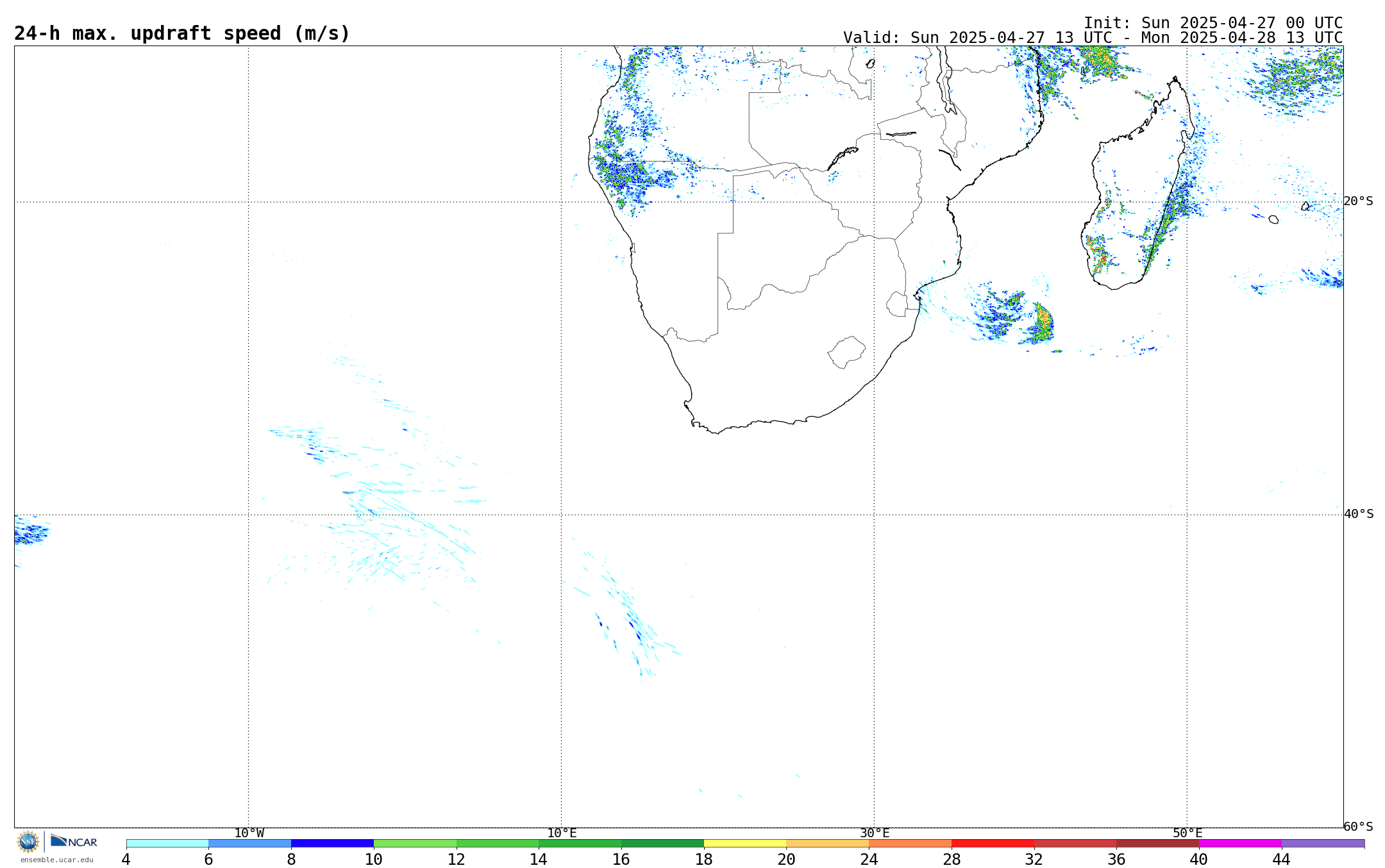Click the '50°E' longitude label

coord(1188,833)
